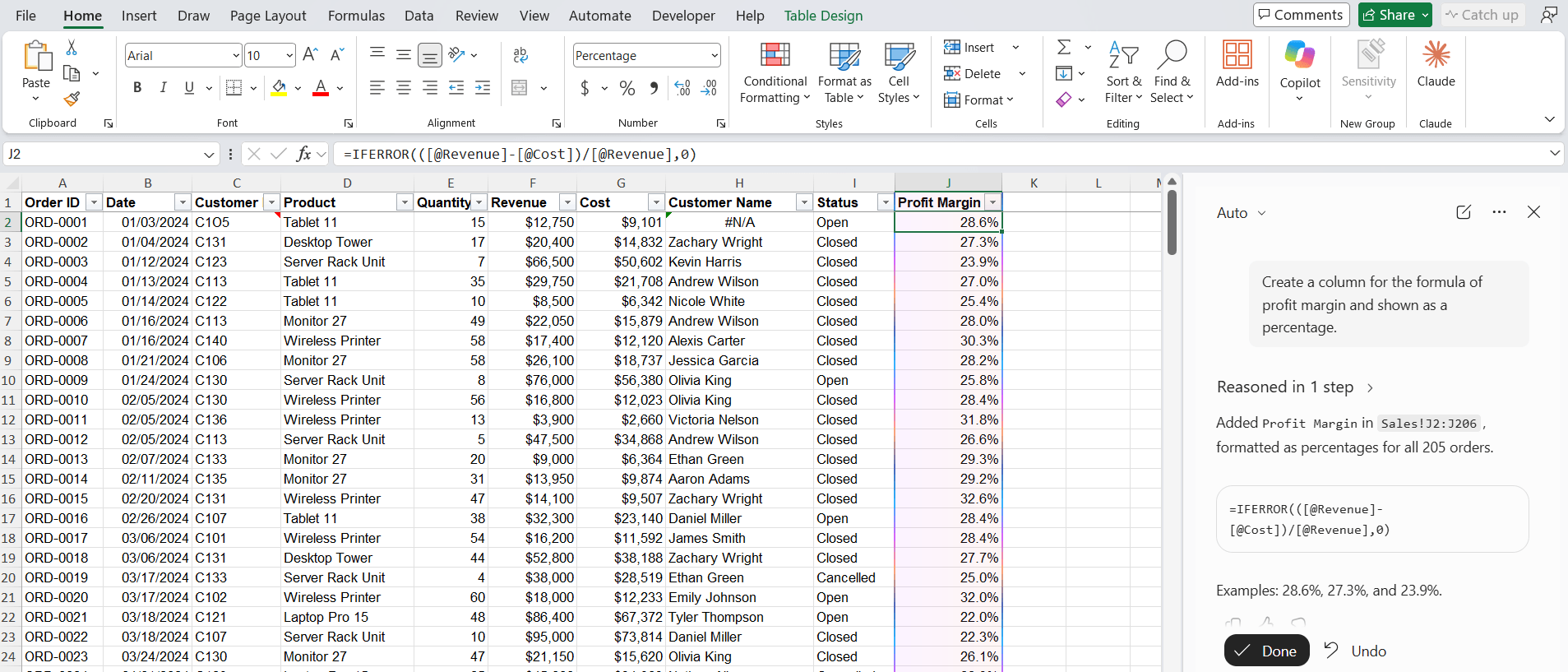Click the Copy icon
Viewport: 1568px width, 672px height.
72,73
